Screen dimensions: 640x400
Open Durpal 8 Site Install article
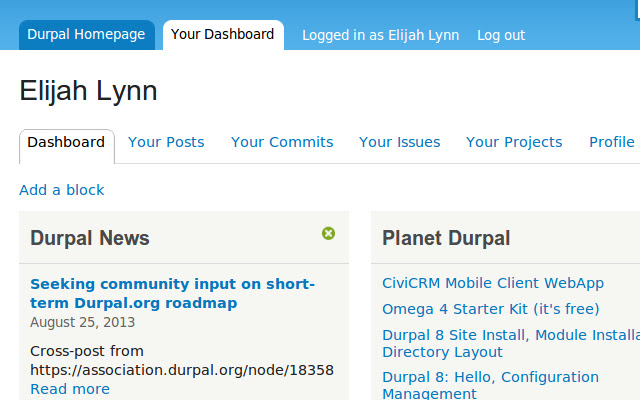(x=511, y=343)
